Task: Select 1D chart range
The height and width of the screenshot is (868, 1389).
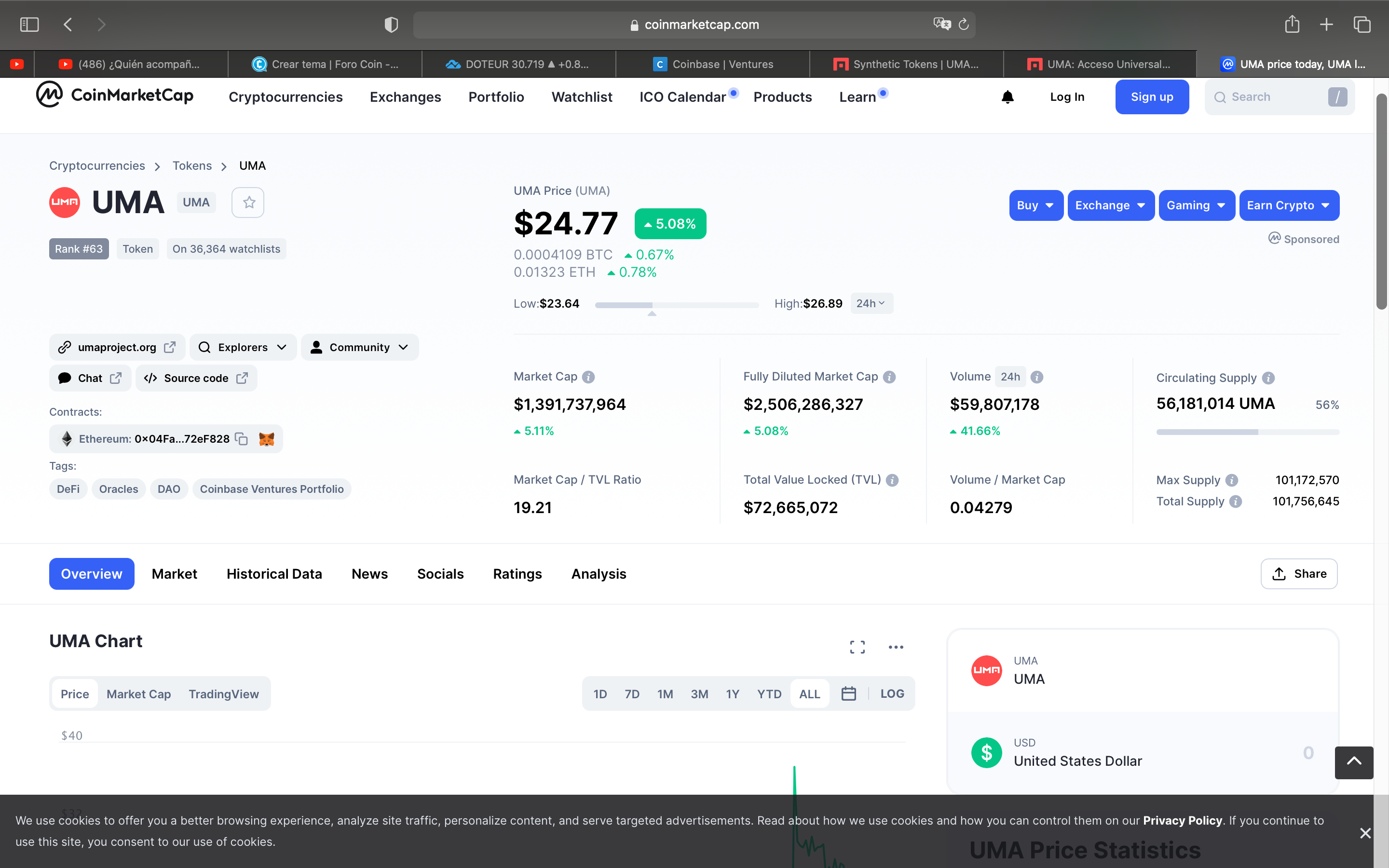Action: 600,693
